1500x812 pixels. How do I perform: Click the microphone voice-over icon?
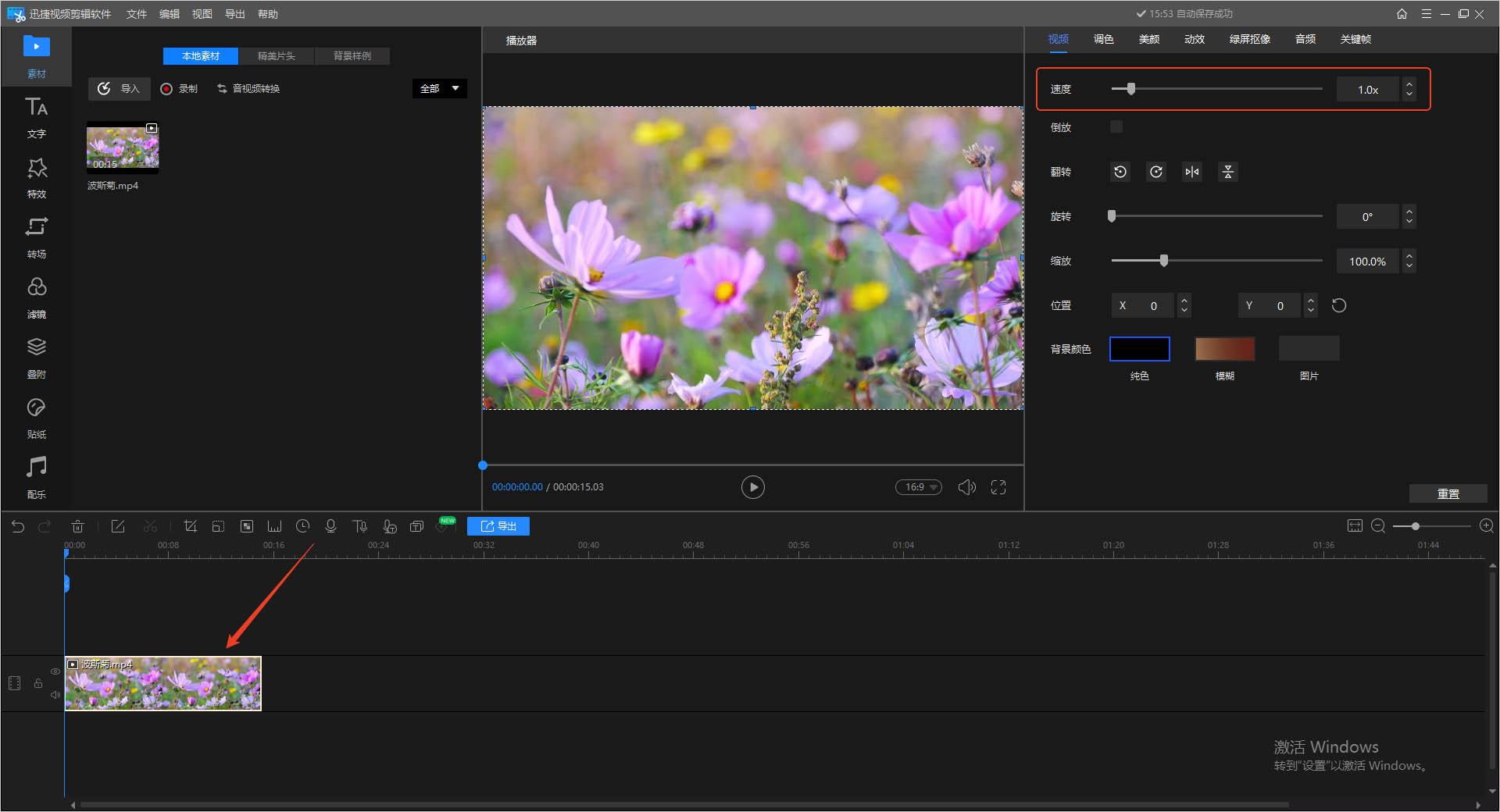330,526
